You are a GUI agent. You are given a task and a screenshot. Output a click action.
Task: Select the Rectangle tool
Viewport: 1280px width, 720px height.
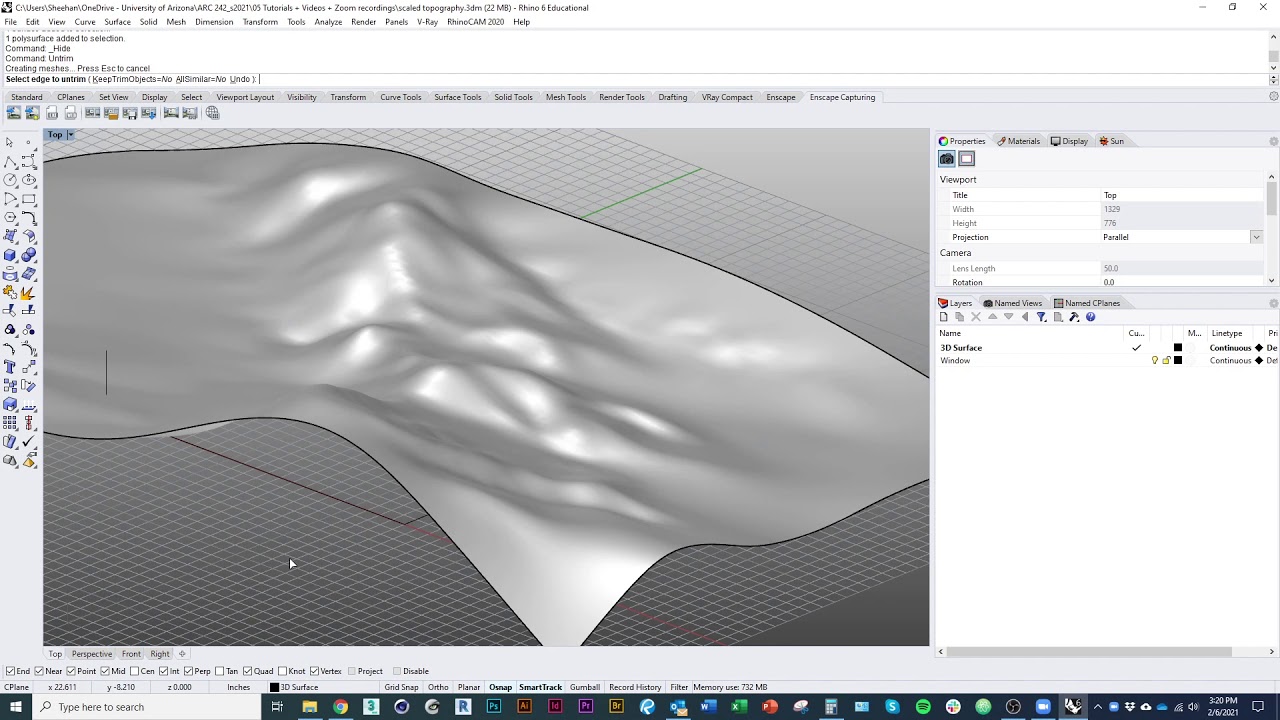click(x=29, y=198)
